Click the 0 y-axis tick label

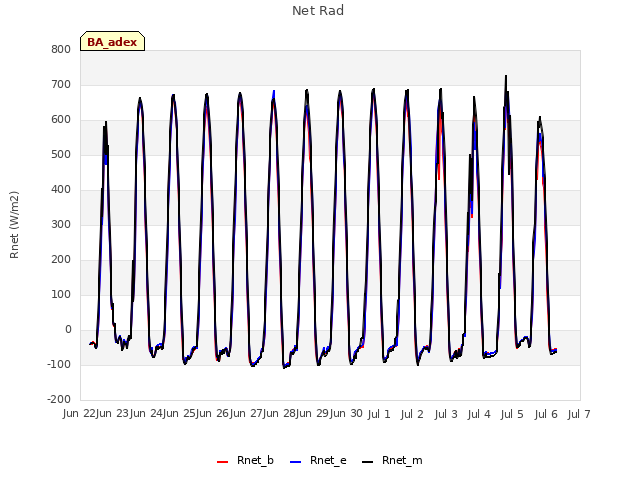tap(68, 330)
